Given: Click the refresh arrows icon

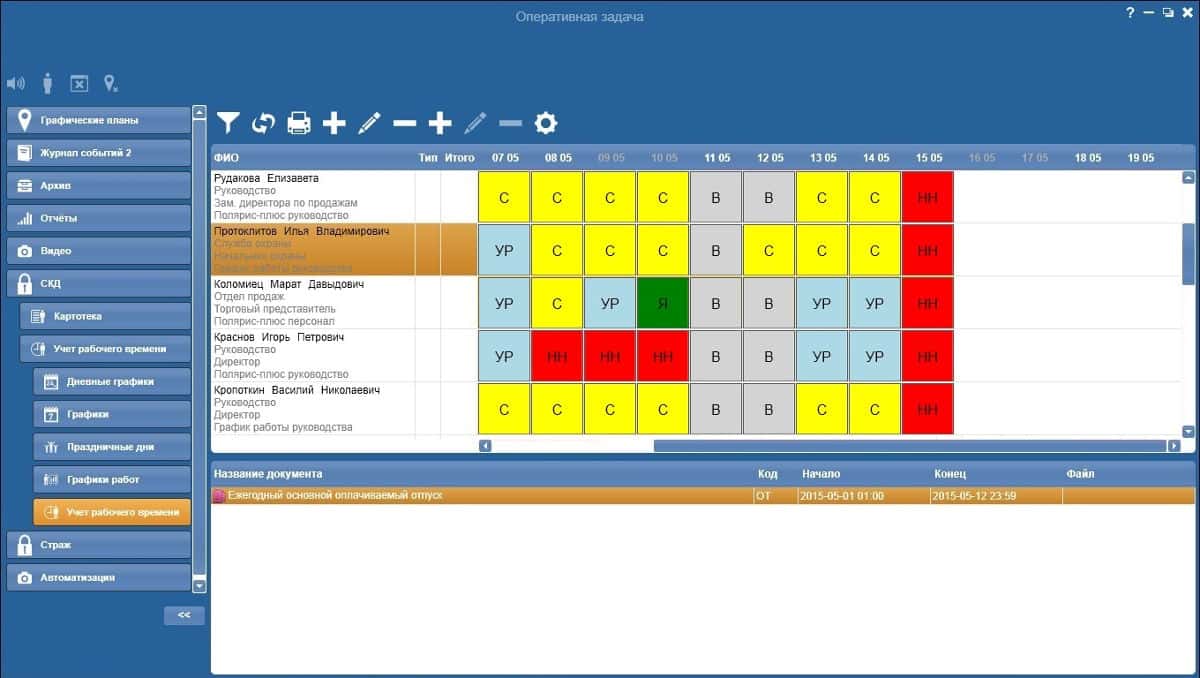Looking at the screenshot, I should [x=263, y=123].
